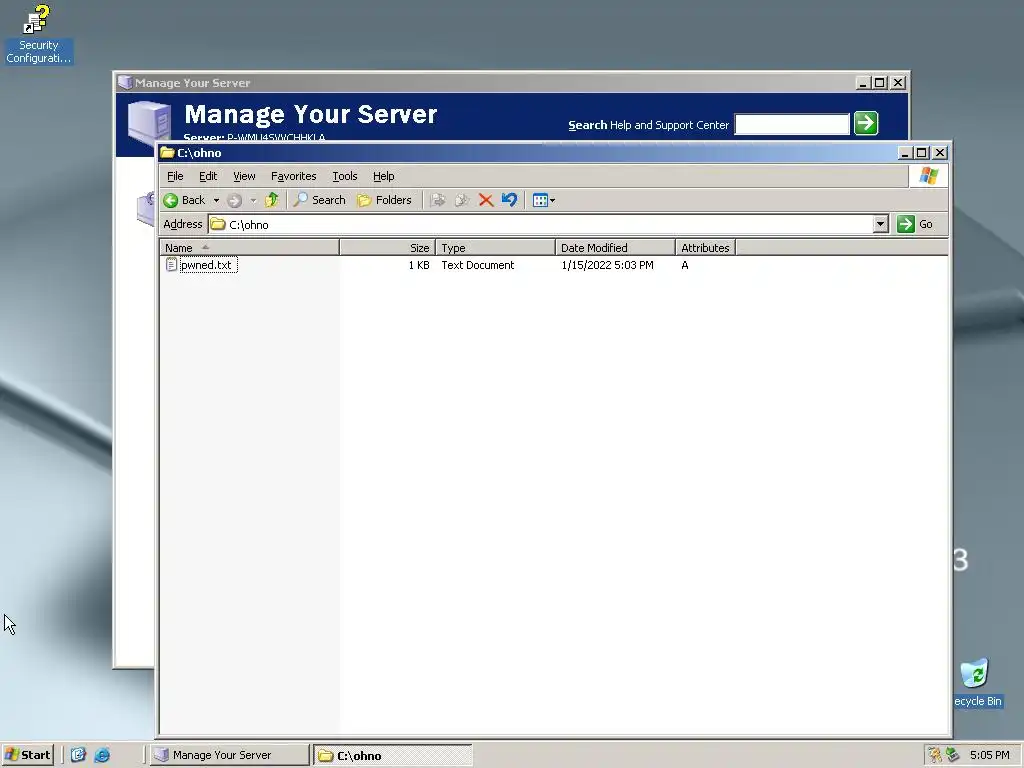Viewport: 1024px width, 768px height.
Task: Open the Favorites menu
Action: (293, 176)
